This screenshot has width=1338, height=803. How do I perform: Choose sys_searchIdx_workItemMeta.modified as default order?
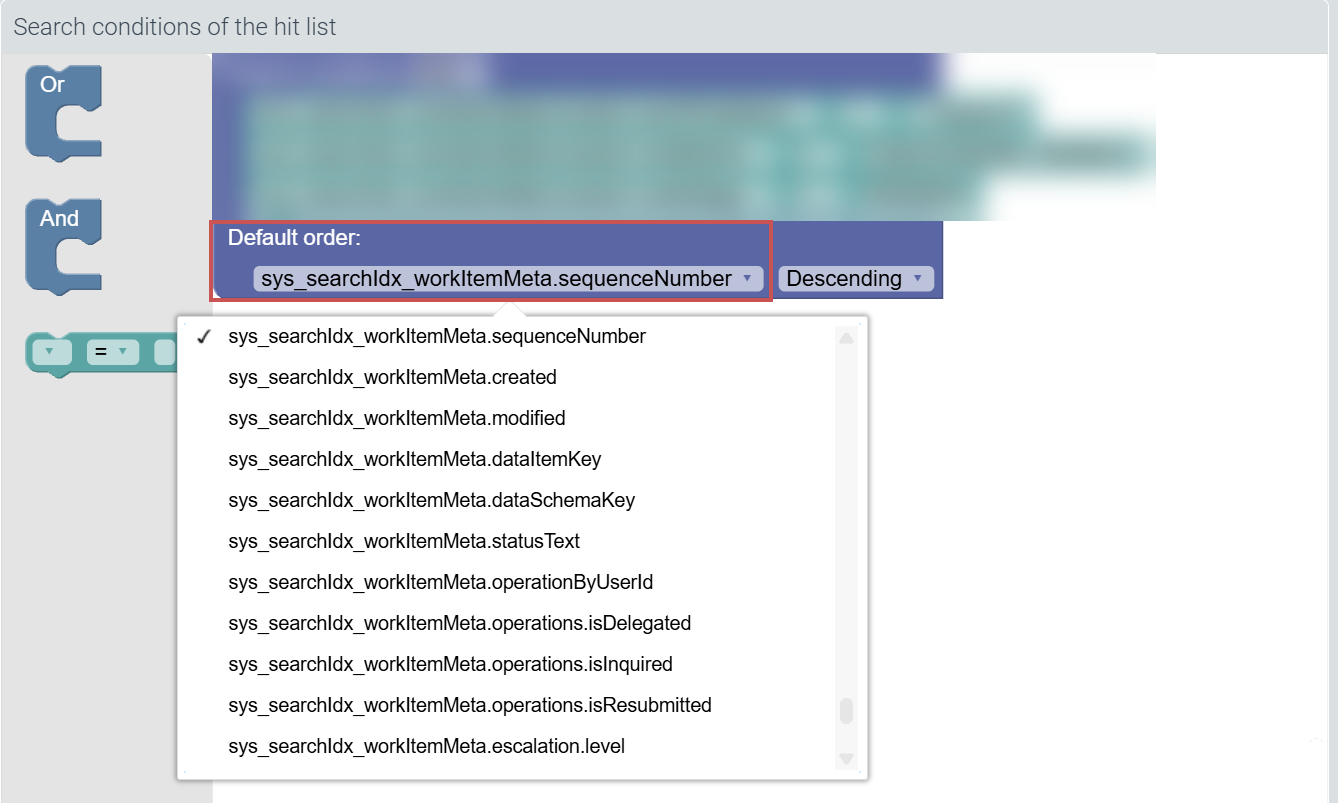pyautogui.click(x=397, y=418)
